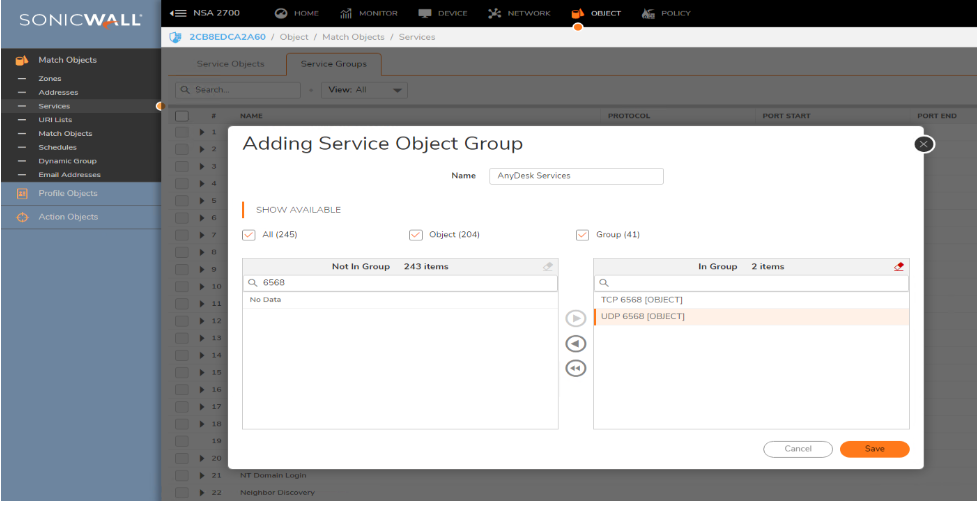Click the remove-selected left arrow button
Screen dimensions: 977x509
tap(575, 343)
